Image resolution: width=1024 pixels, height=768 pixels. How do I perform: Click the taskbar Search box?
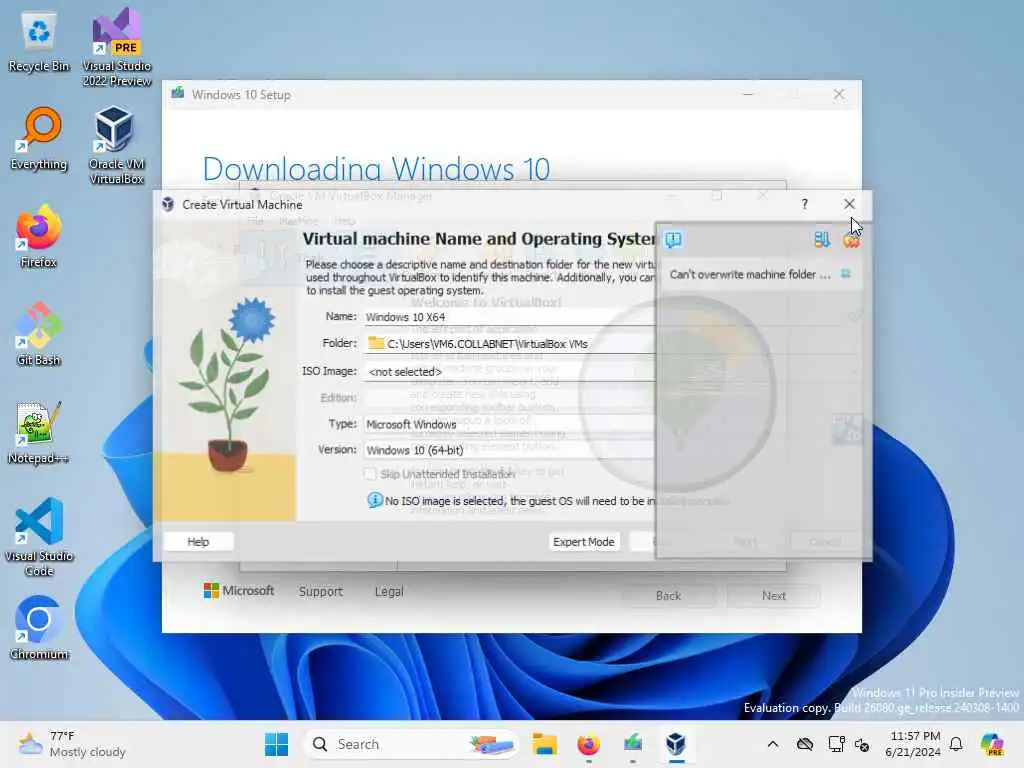click(411, 744)
